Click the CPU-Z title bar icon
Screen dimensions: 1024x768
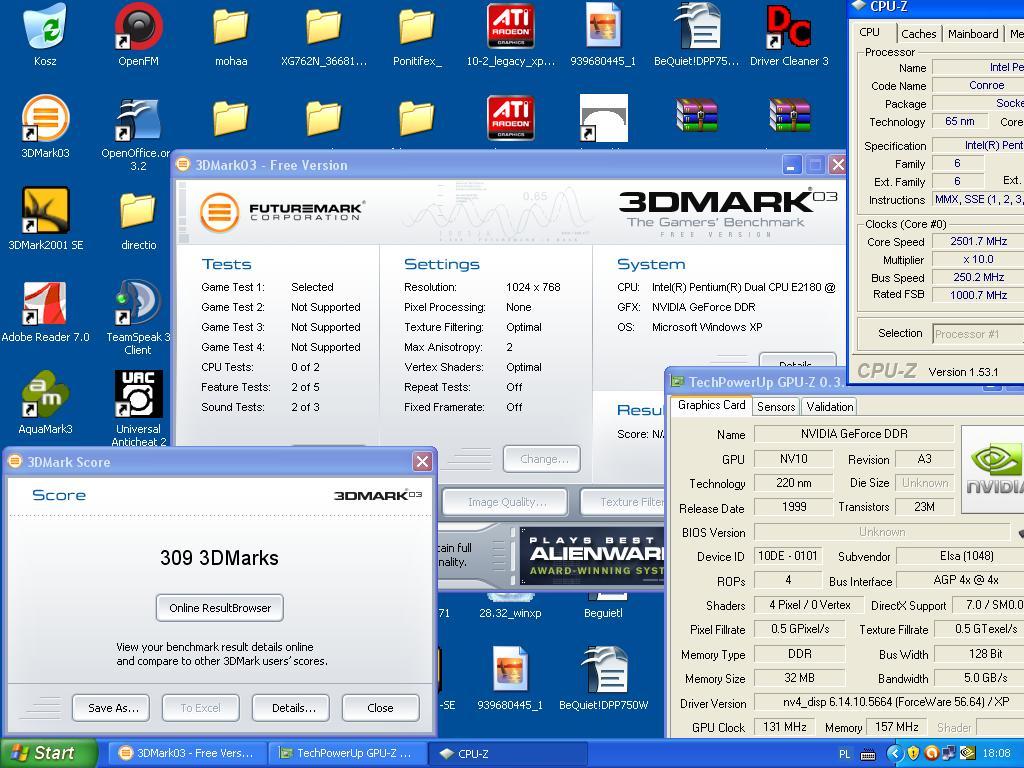click(x=859, y=6)
